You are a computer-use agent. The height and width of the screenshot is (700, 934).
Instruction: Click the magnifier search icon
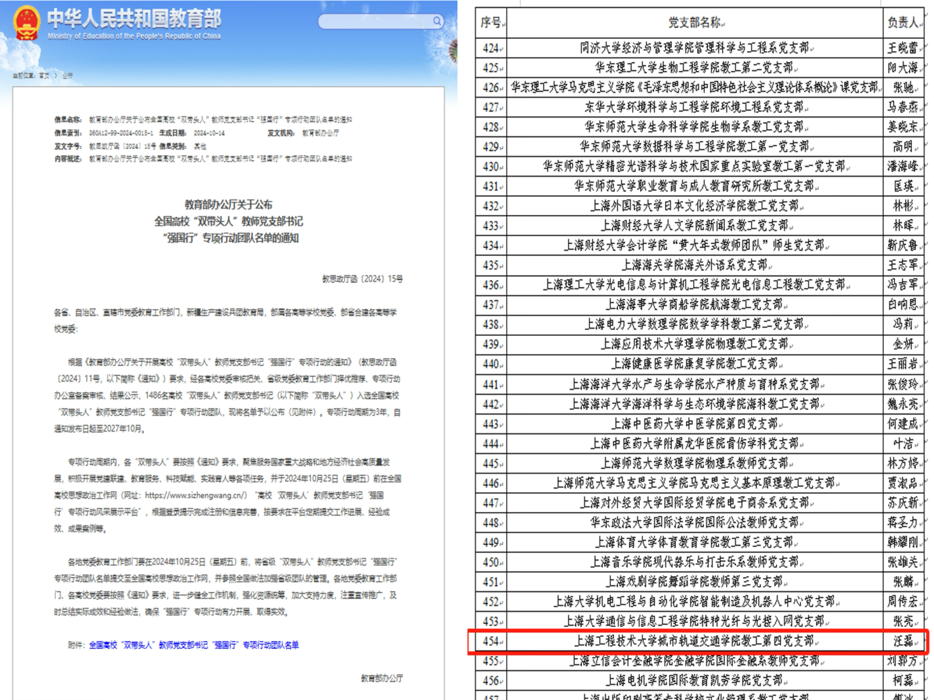[x=435, y=21]
